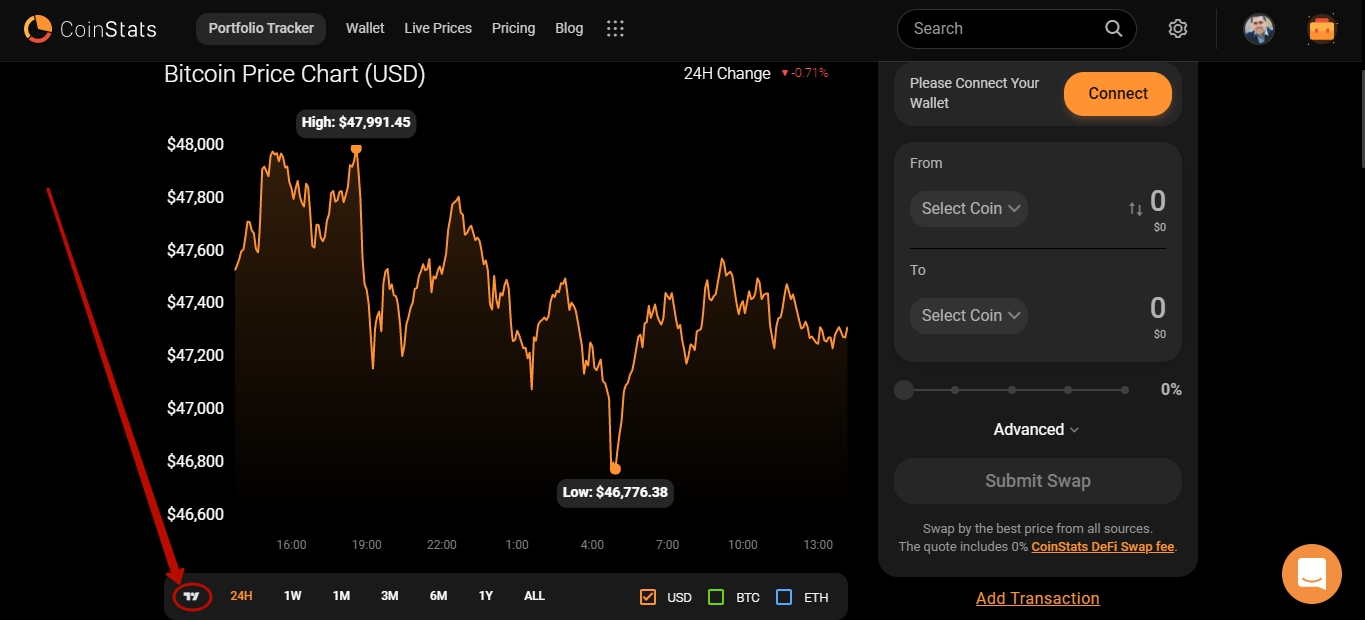Screen dimensions: 1365x620
Task: Open the user profile avatar
Action: point(1258,29)
